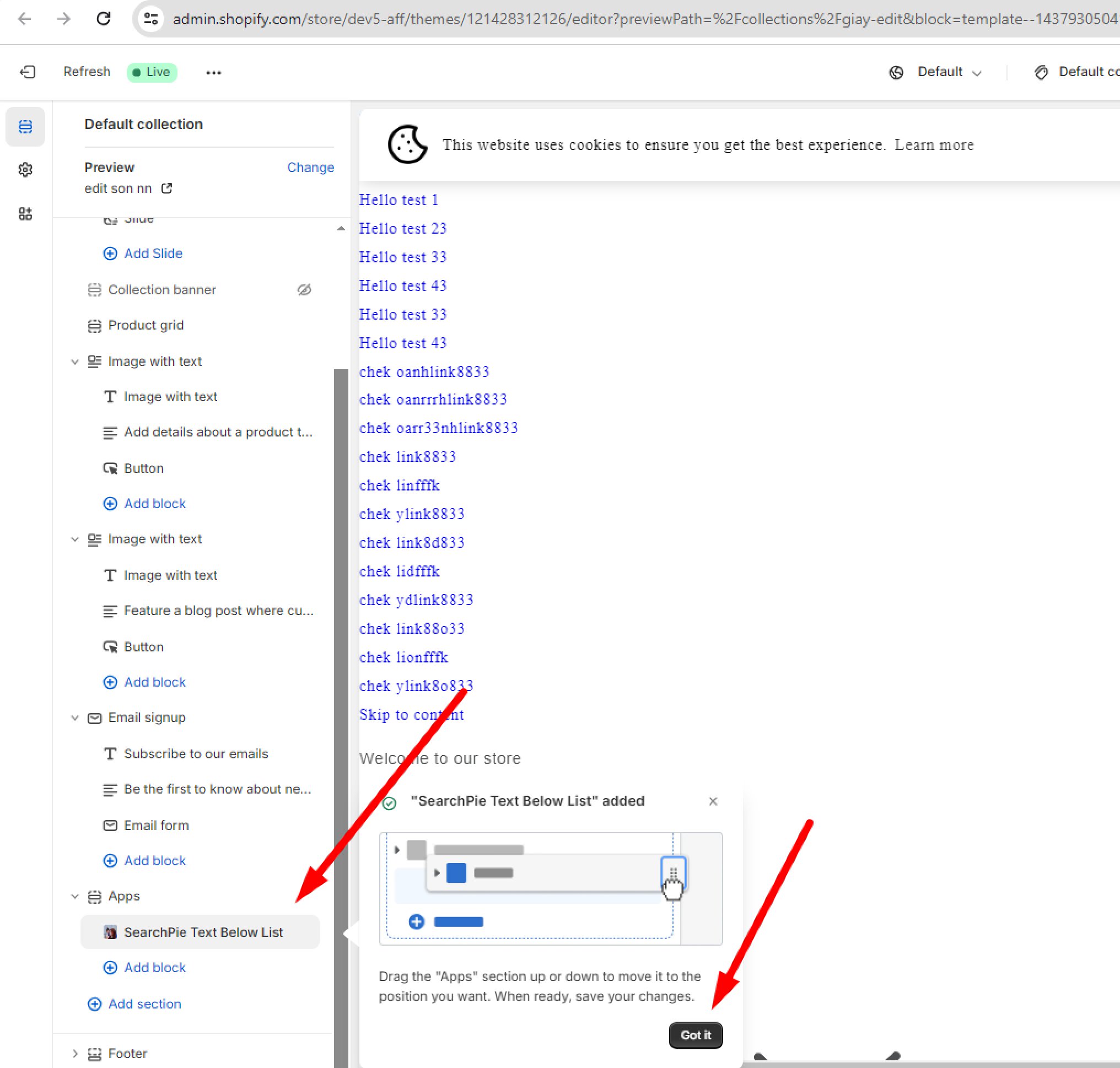The height and width of the screenshot is (1068, 1120).
Task: Reload the page with browser refresh icon
Action: pos(104,19)
